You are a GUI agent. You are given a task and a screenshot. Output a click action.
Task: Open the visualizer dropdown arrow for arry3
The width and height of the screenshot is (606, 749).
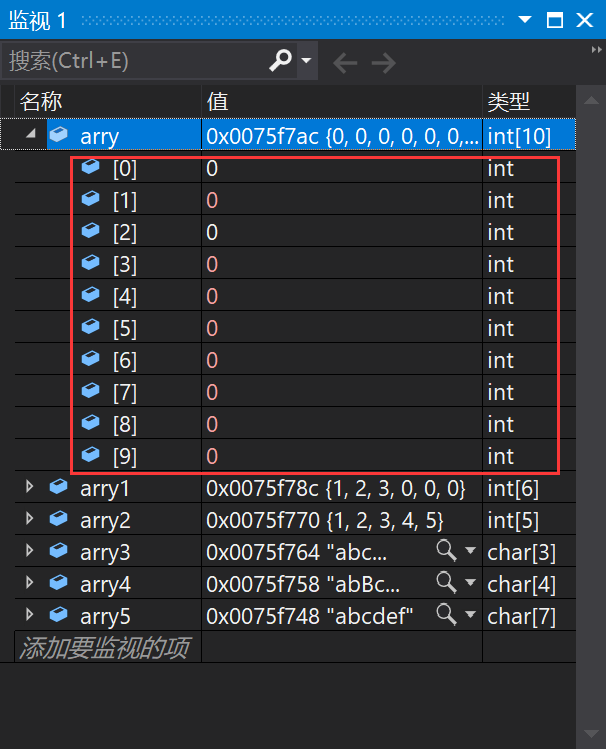470,550
